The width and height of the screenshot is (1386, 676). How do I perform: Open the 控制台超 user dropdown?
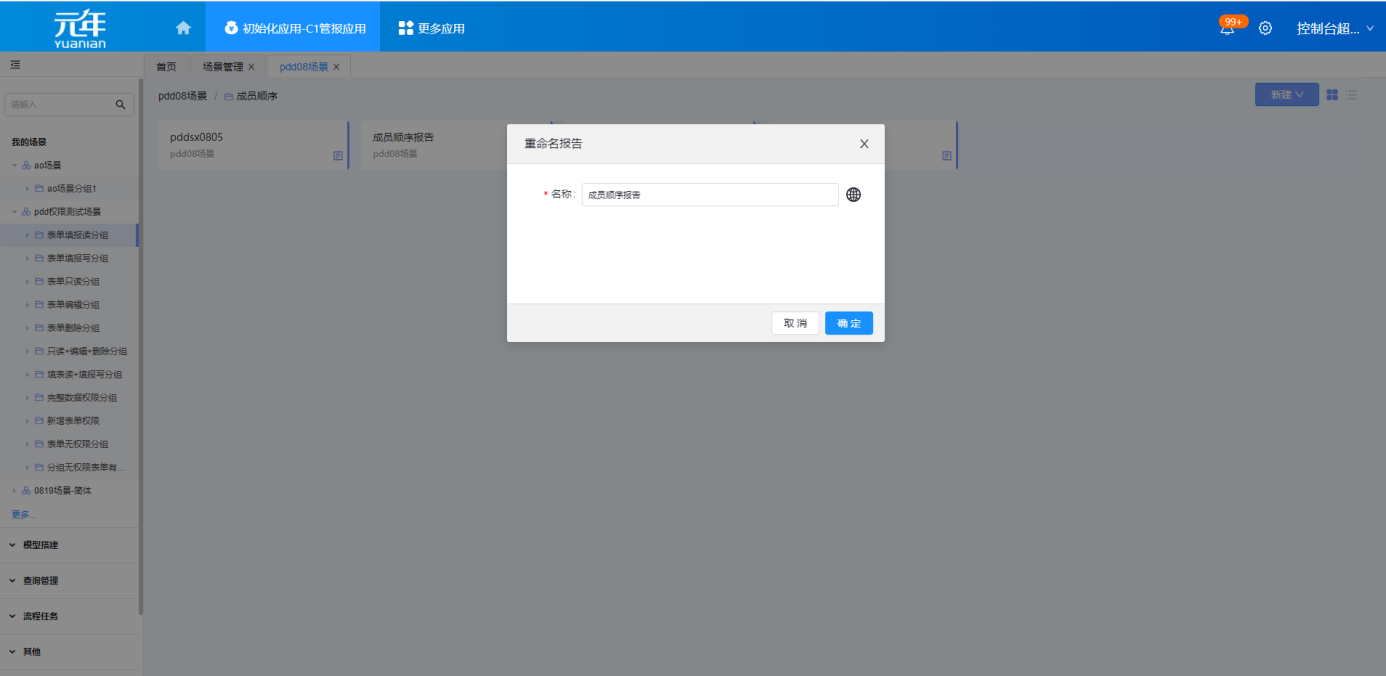(x=1334, y=29)
